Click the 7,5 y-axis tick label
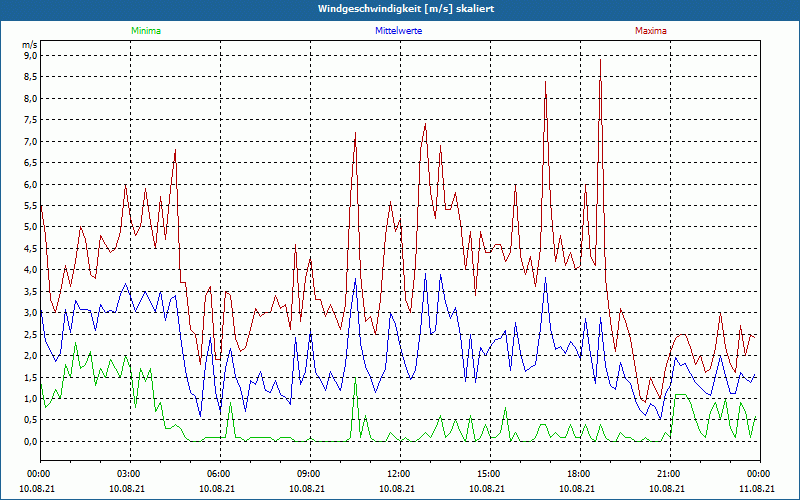800x500 pixels. [29, 120]
